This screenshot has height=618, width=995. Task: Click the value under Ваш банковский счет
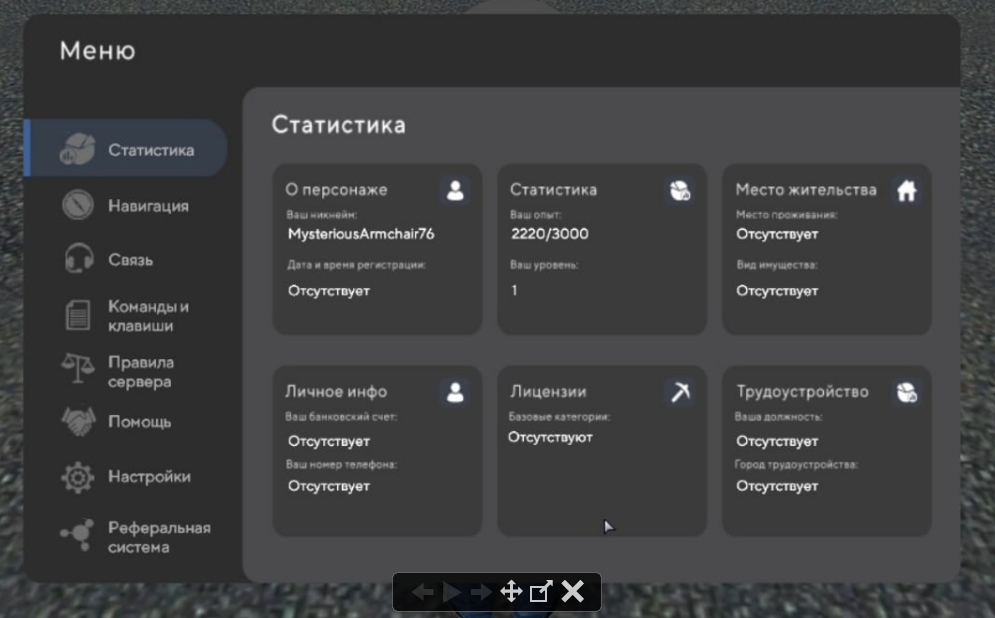tap(329, 441)
